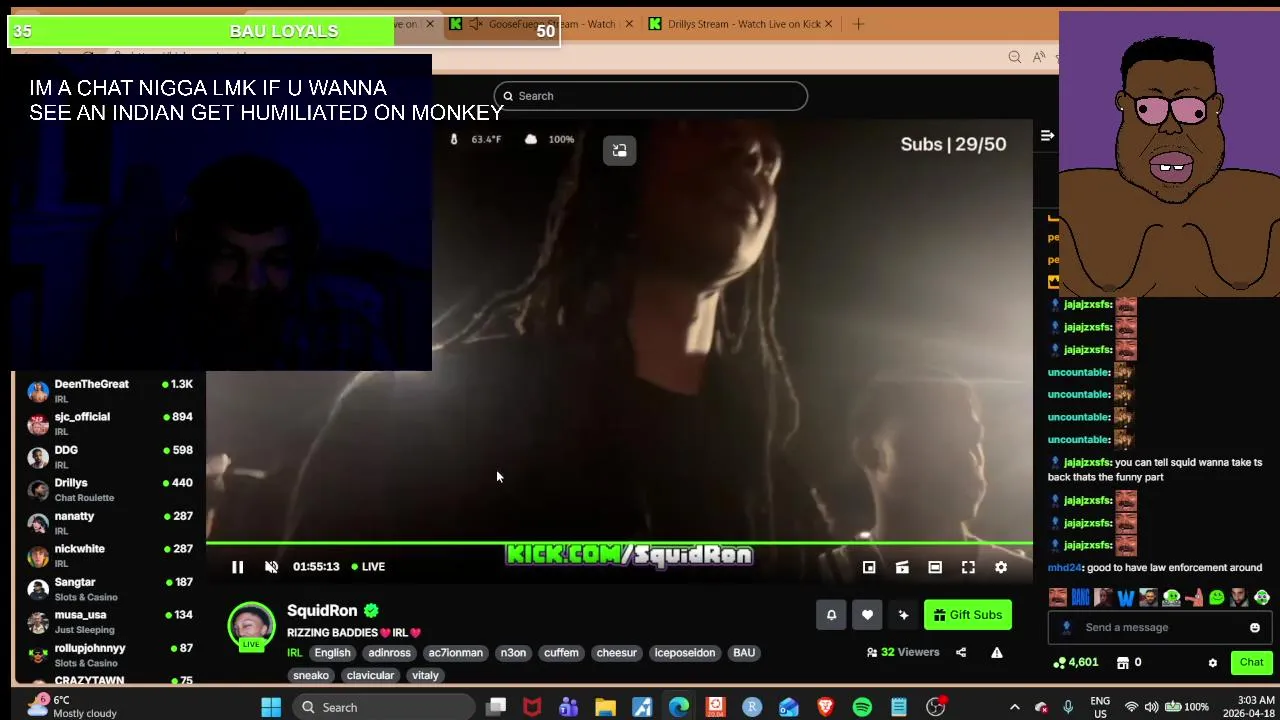Click the LIVE indicator in player
The height and width of the screenshot is (720, 1280).
[369, 567]
